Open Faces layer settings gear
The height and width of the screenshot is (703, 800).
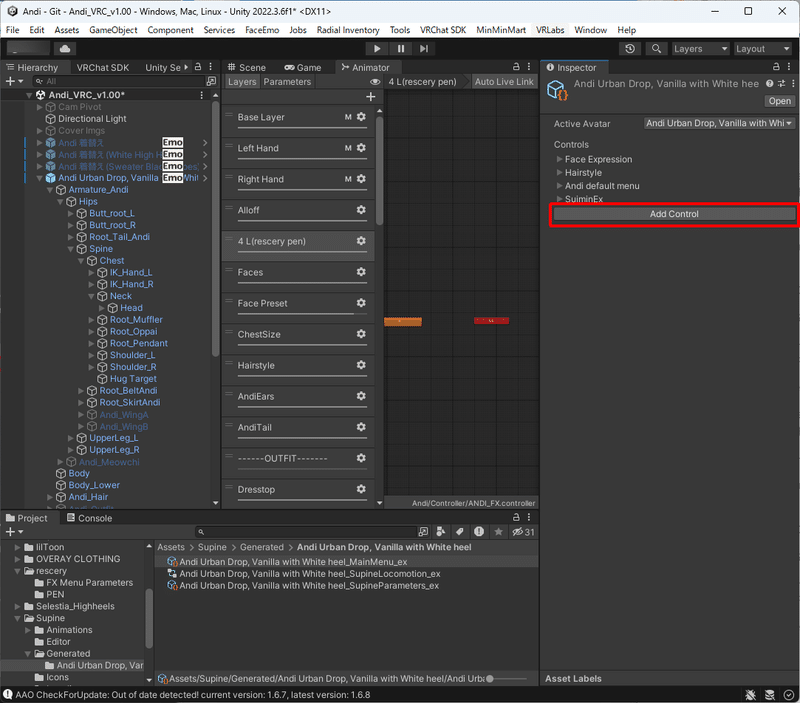tap(361, 272)
